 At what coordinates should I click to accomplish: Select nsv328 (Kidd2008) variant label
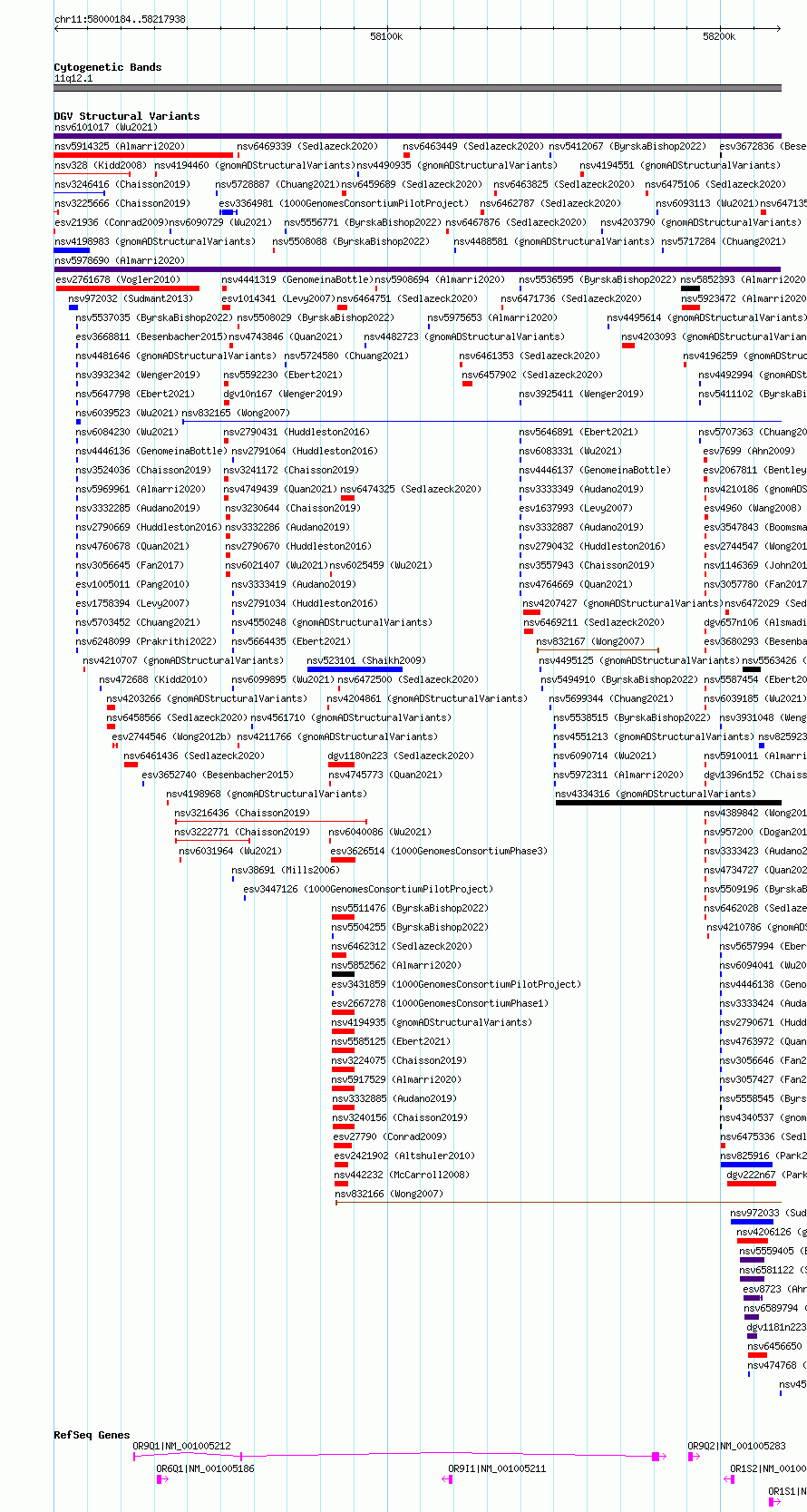pyautogui.click(x=100, y=165)
